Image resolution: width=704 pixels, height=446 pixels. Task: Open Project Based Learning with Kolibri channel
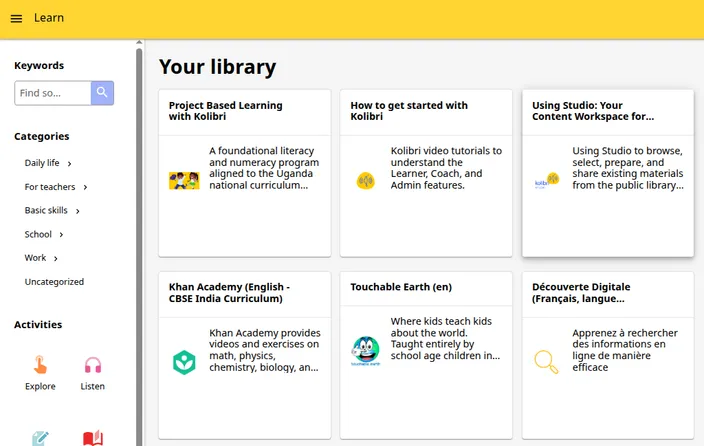[x=245, y=173]
